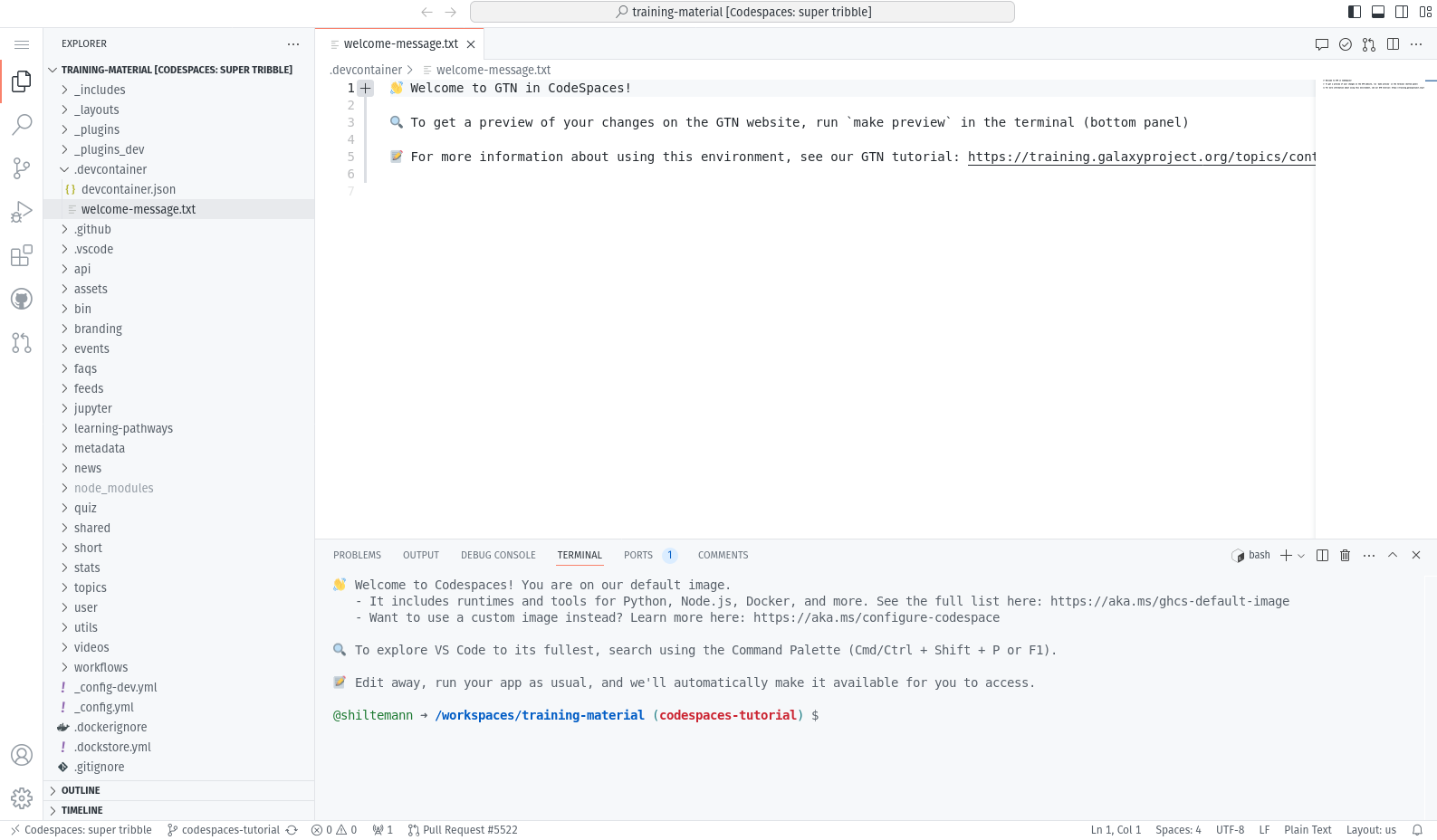This screenshot has width=1437, height=840.
Task: Toggle the bottom panel layout icon
Action: point(1378,12)
